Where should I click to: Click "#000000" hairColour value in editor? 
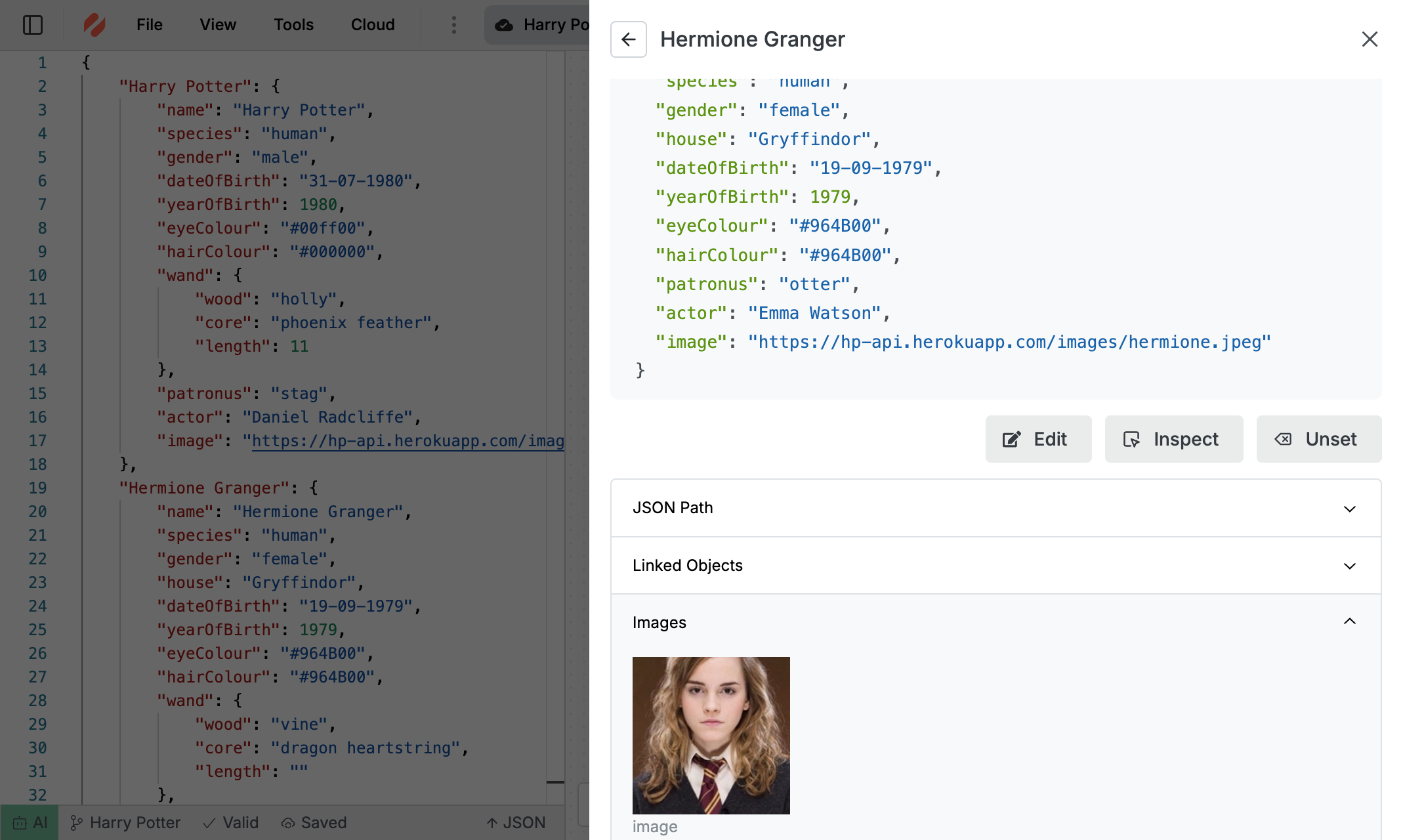[332, 252]
